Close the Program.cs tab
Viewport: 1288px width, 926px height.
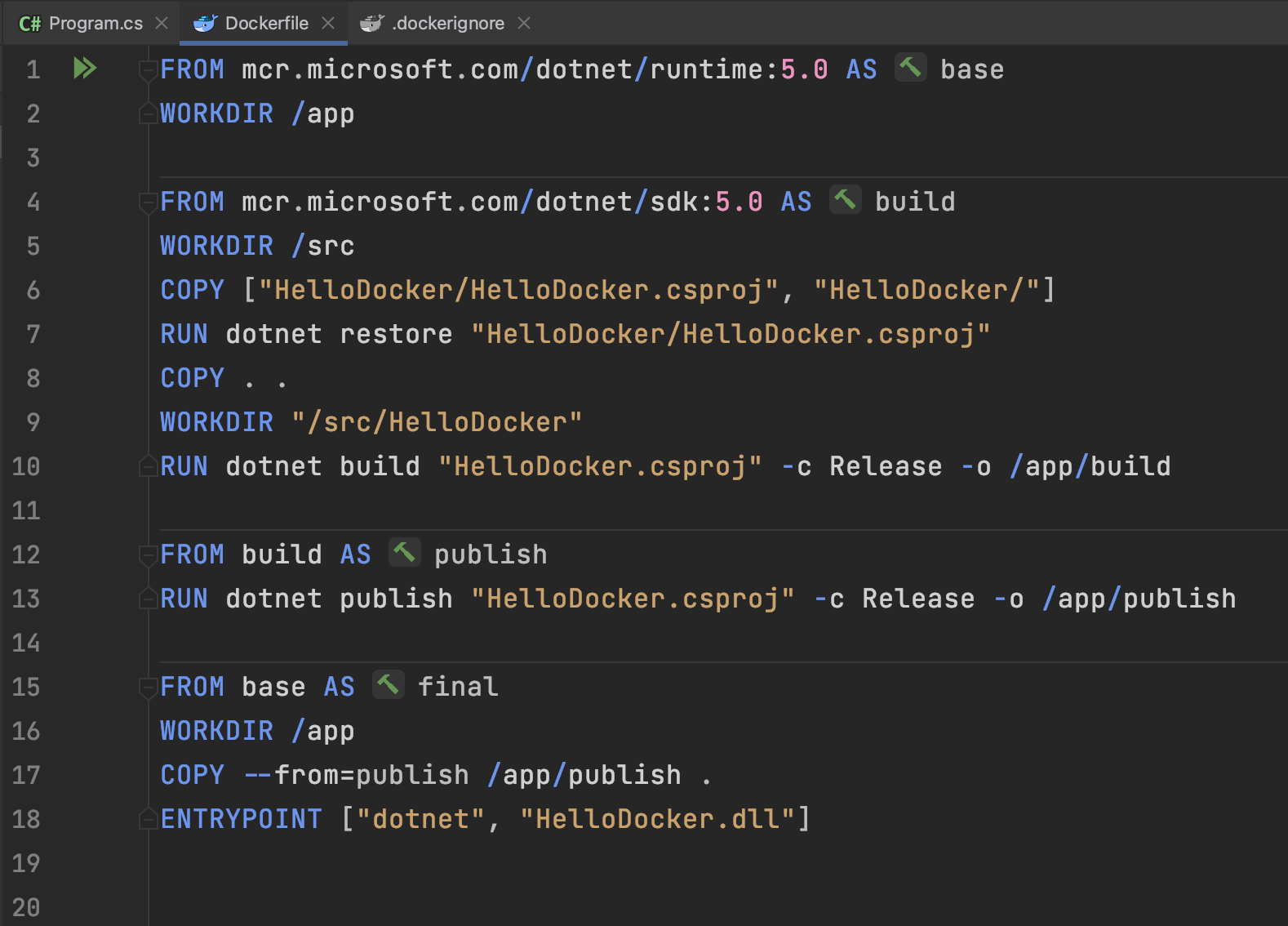[162, 24]
